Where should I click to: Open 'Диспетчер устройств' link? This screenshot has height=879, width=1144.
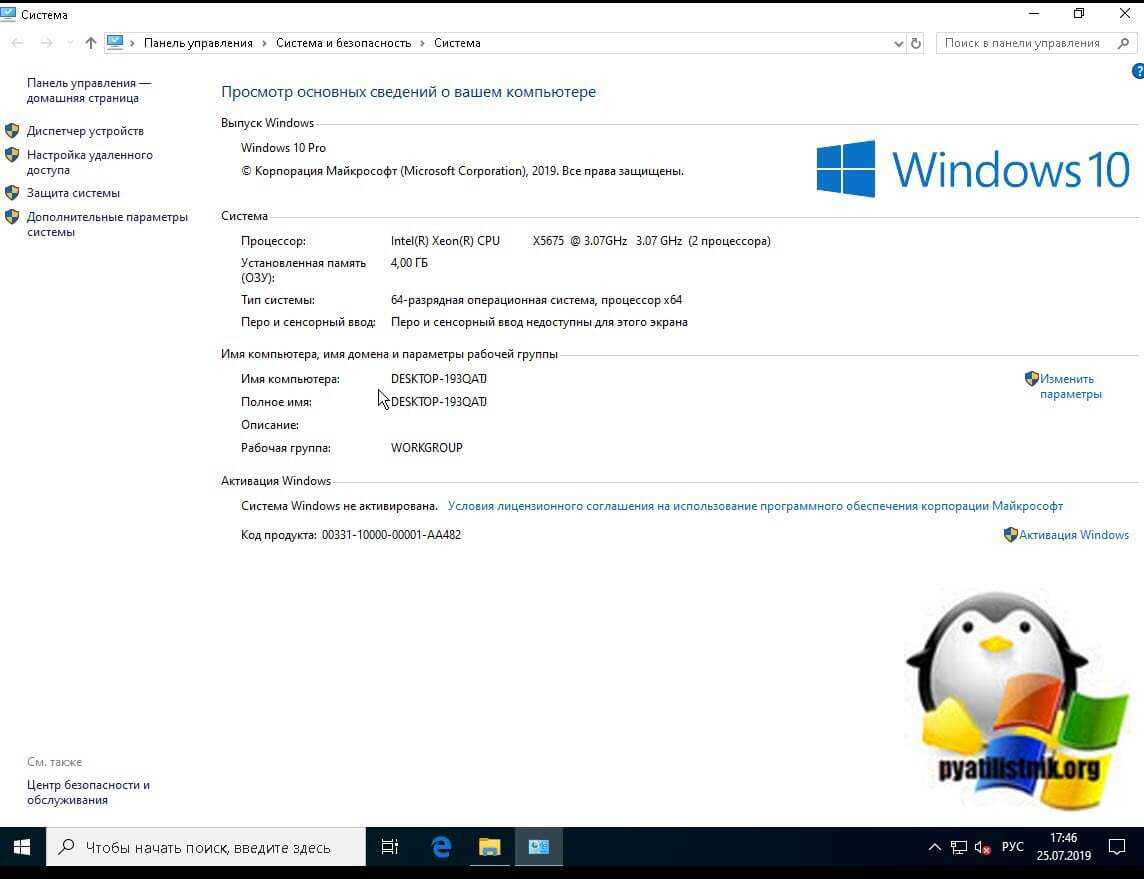tap(85, 131)
